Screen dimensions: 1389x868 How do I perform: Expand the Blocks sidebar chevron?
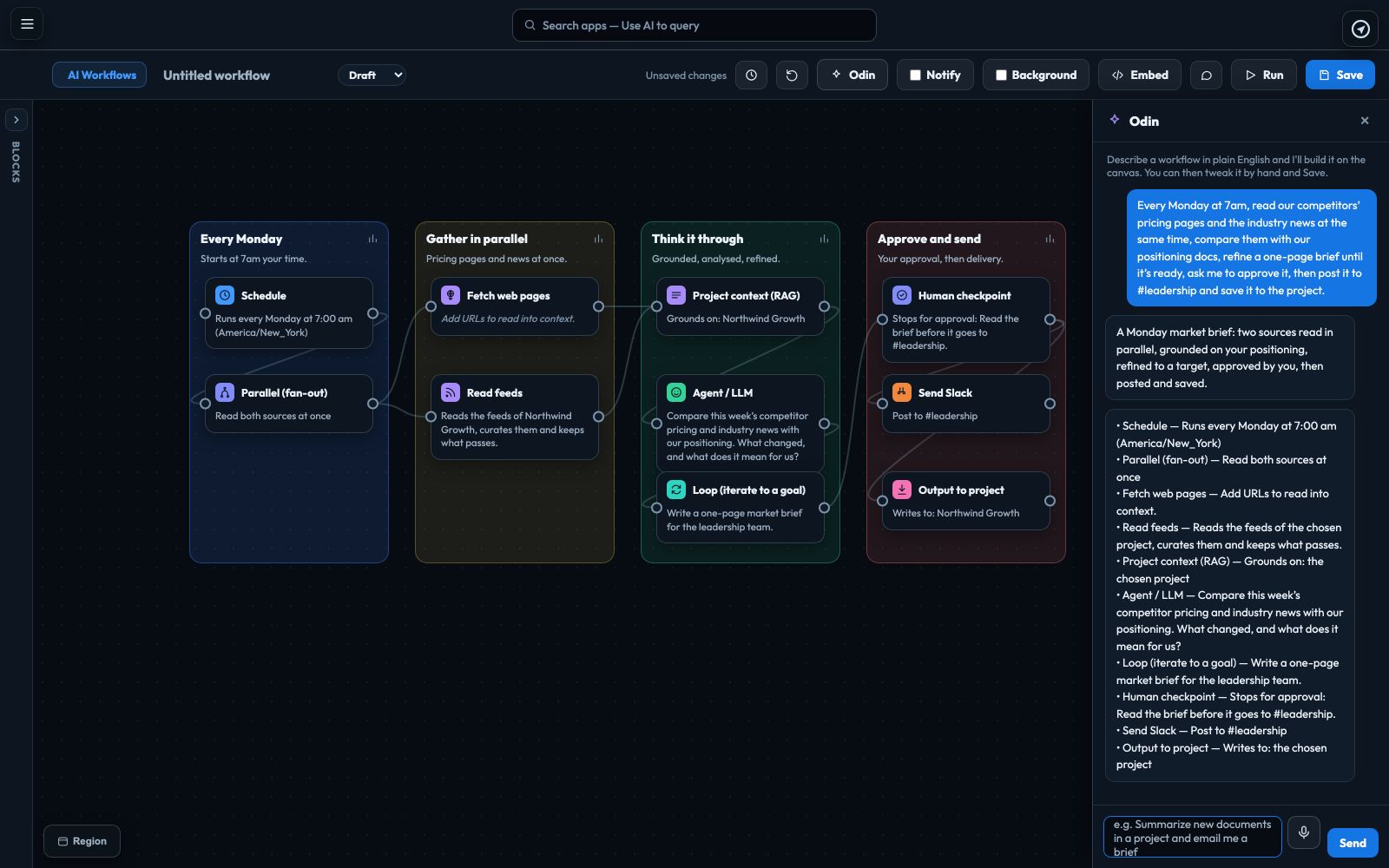[16, 120]
